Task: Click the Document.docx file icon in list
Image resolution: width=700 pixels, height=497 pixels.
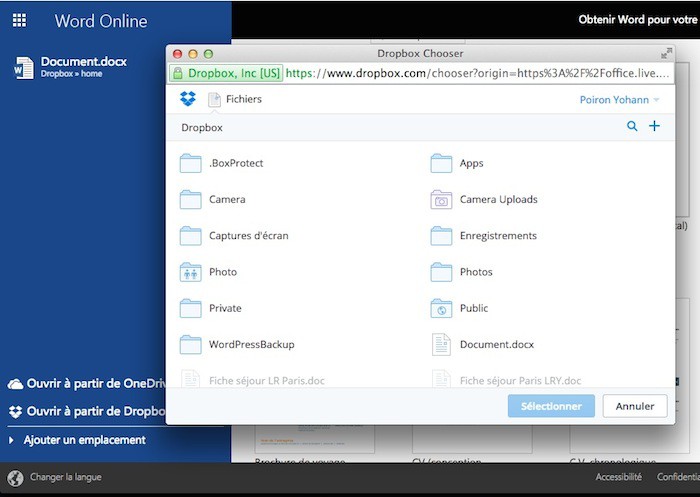Action: click(x=441, y=344)
